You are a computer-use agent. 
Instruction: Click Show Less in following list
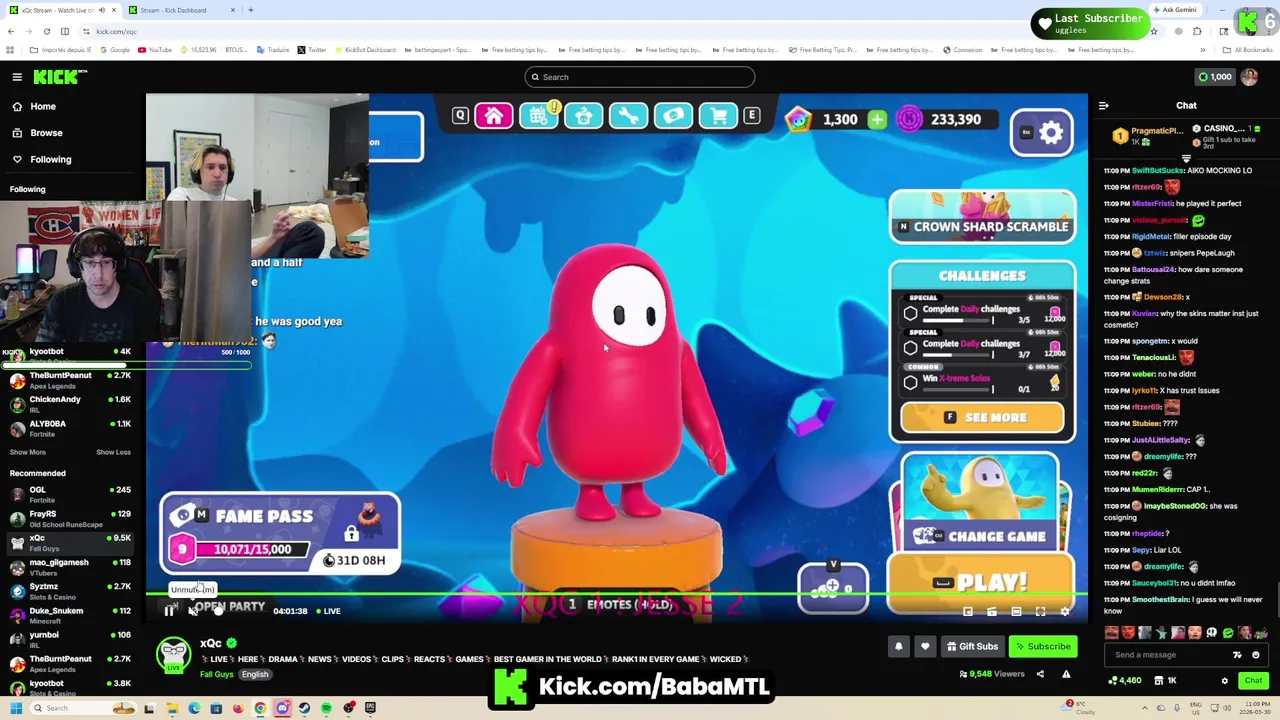click(113, 452)
